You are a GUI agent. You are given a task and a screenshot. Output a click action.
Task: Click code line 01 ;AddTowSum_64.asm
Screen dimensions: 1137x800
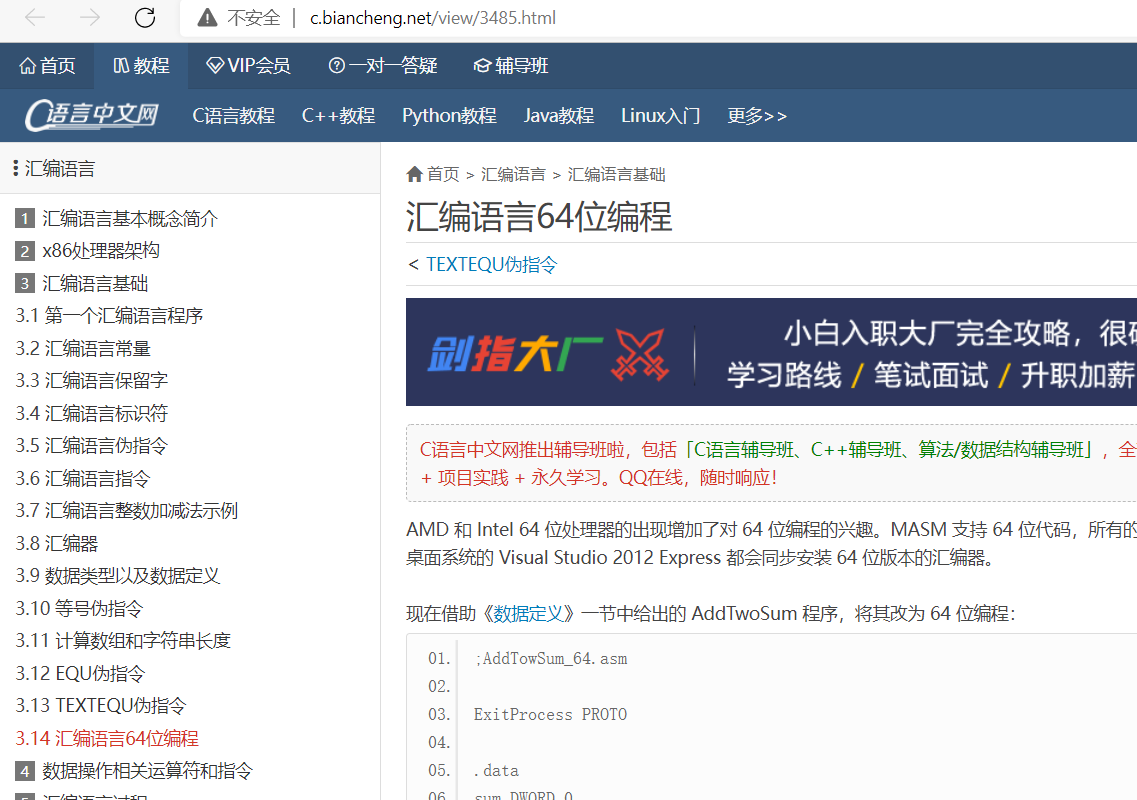coord(551,659)
